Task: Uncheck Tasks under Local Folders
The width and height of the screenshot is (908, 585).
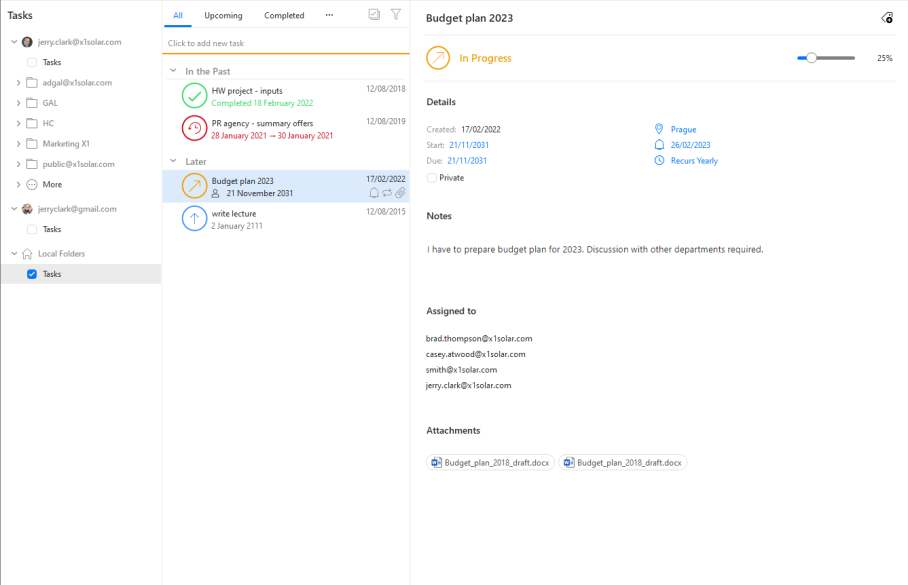Action: pyautogui.click(x=32, y=274)
